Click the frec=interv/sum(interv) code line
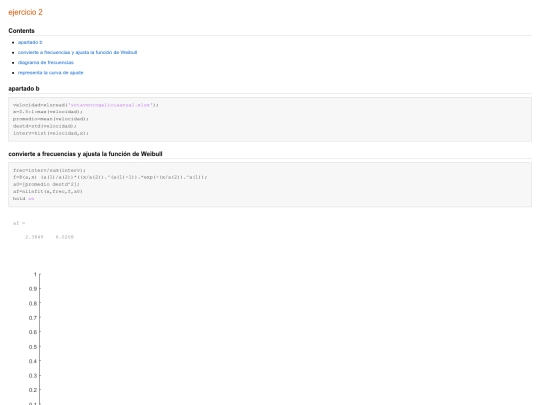540x405 pixels. coord(49,170)
